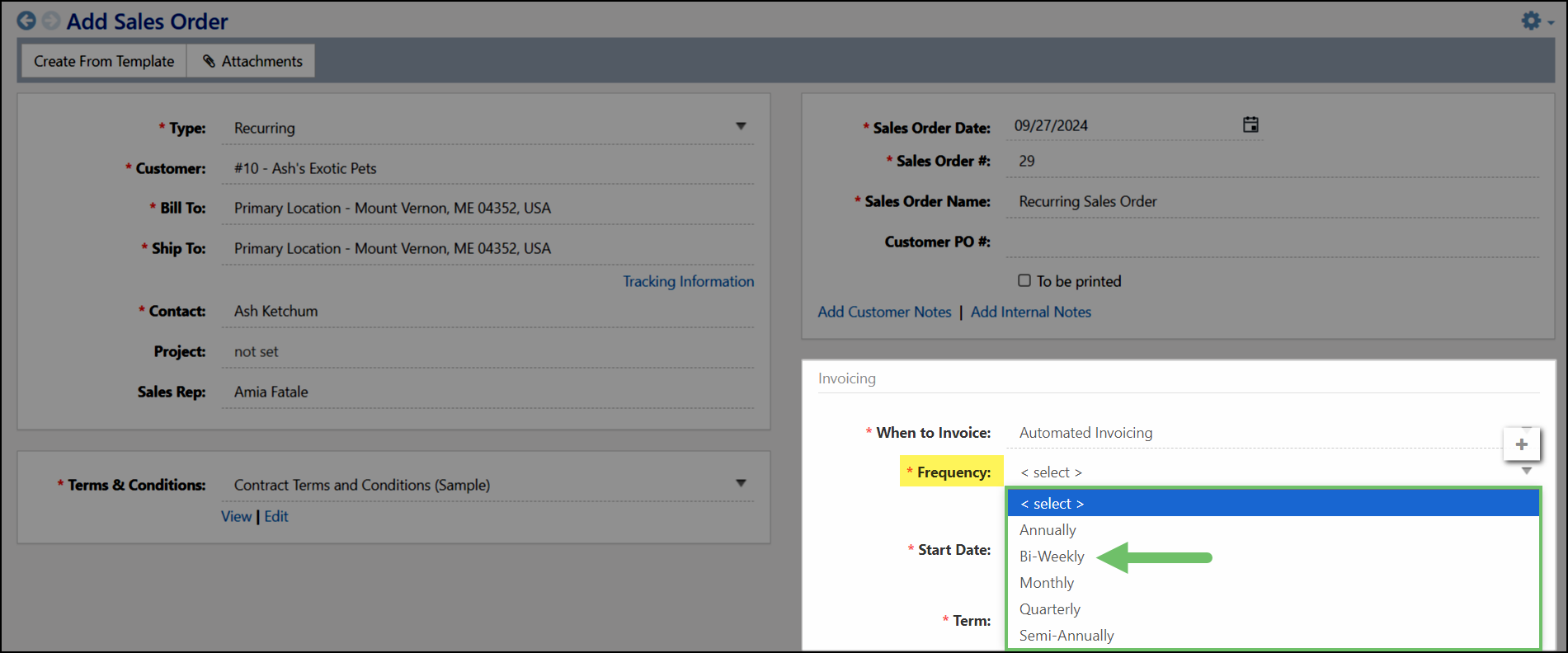Click the Bill To field
The width and height of the screenshot is (1568, 653).
pos(487,208)
